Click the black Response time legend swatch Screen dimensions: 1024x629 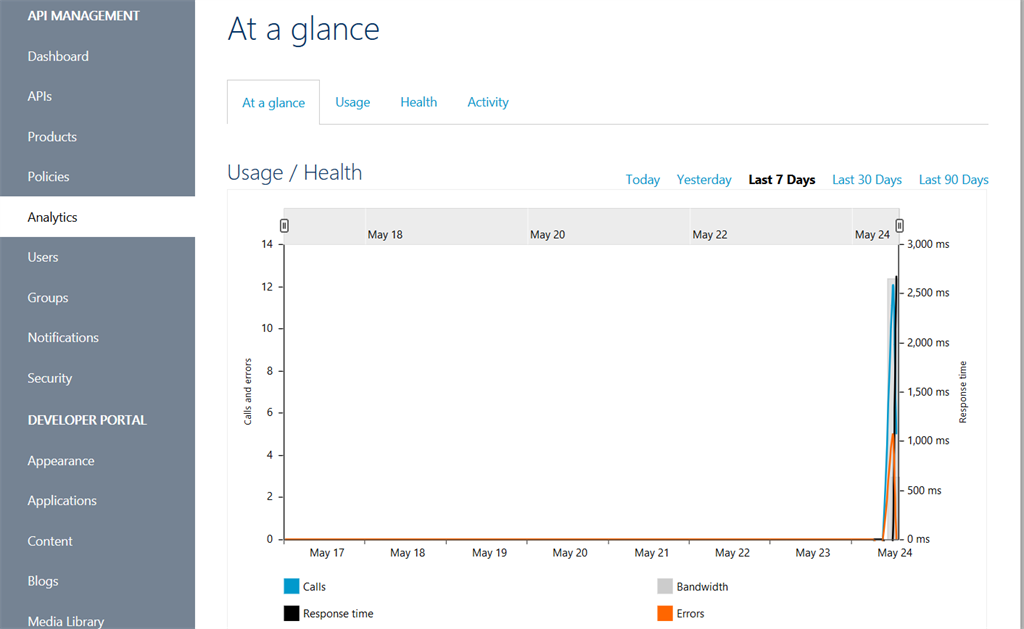click(x=292, y=613)
